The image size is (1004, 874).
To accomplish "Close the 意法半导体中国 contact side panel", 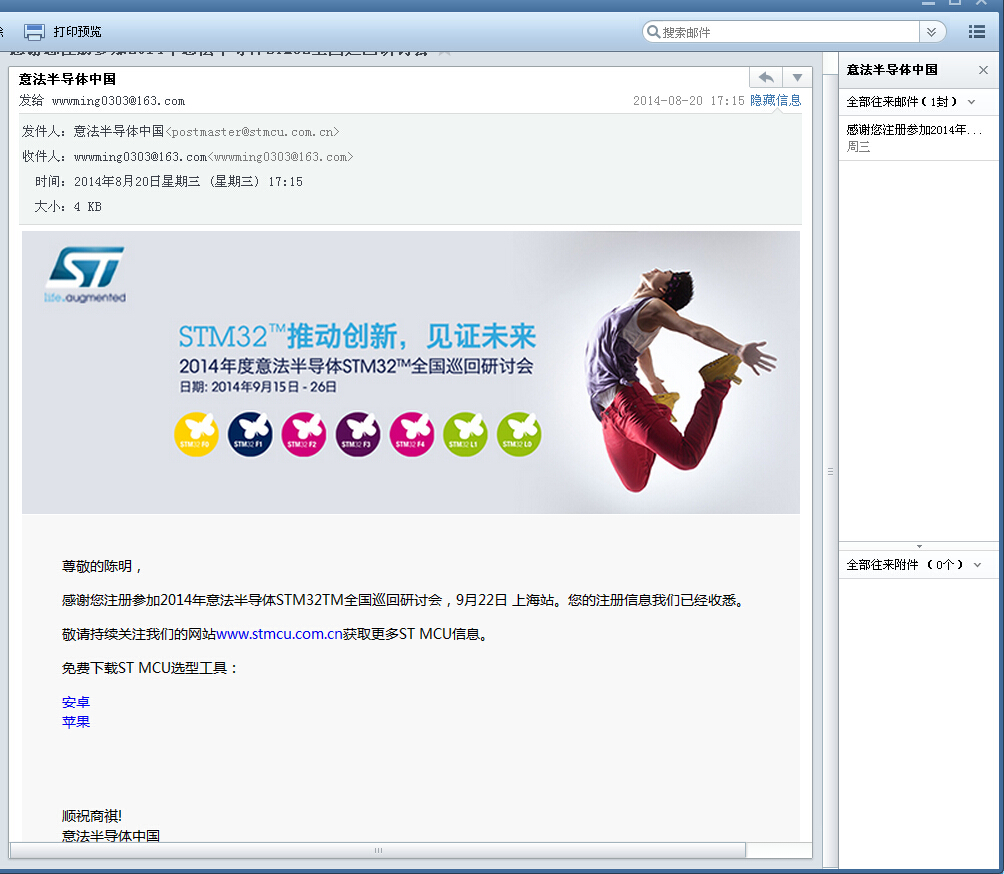I will click(x=984, y=70).
